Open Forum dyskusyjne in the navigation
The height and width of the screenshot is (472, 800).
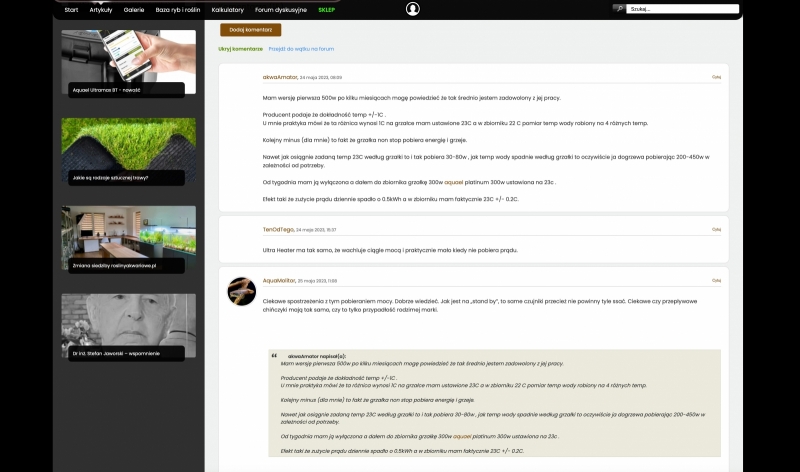(281, 10)
